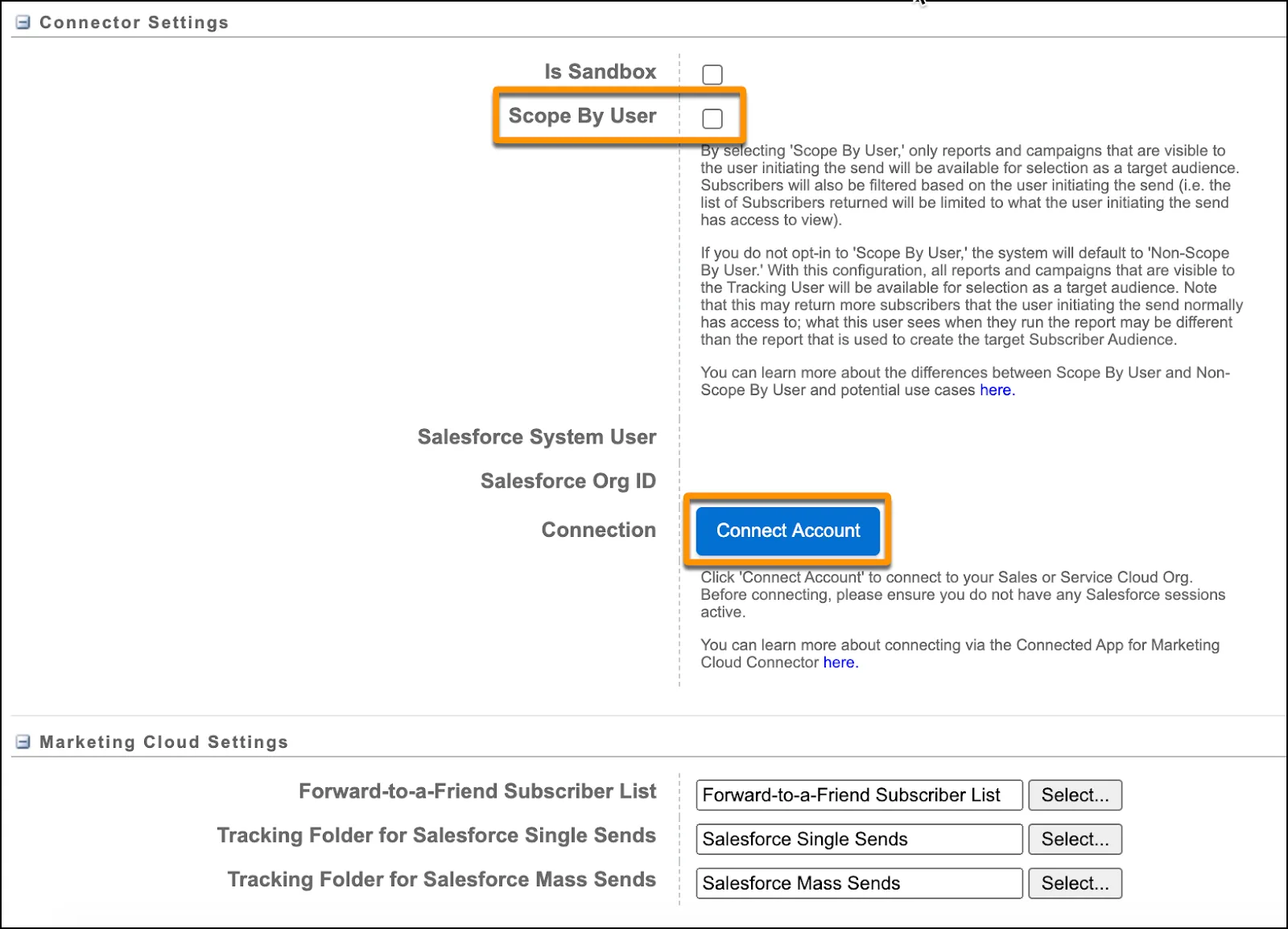
Task: Click the Salesforce Mass Sends input field
Action: click(859, 883)
